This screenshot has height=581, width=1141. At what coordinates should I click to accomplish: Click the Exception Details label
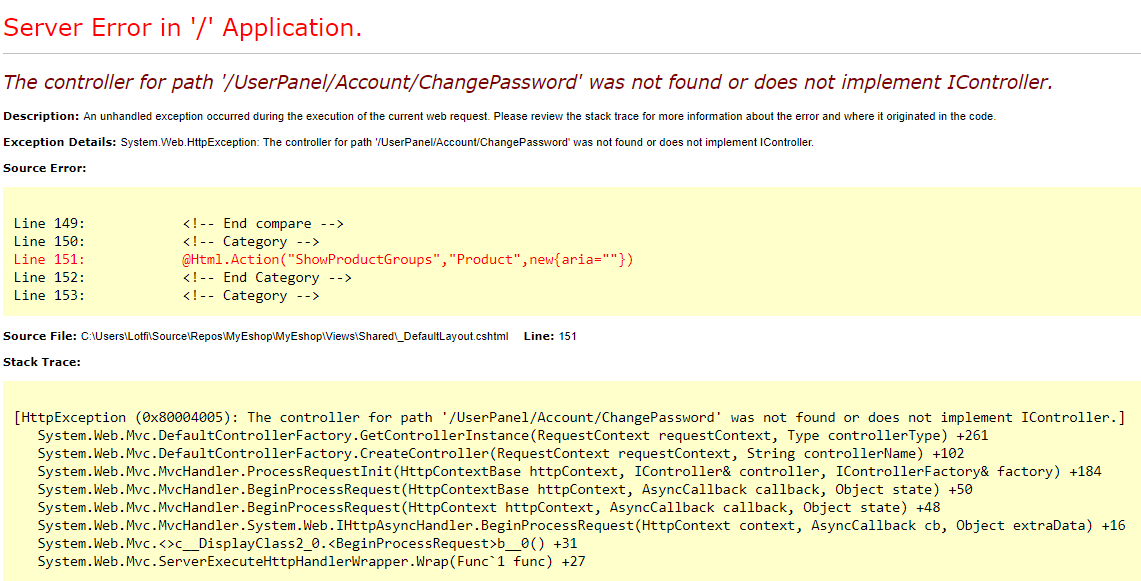[x=60, y=142]
